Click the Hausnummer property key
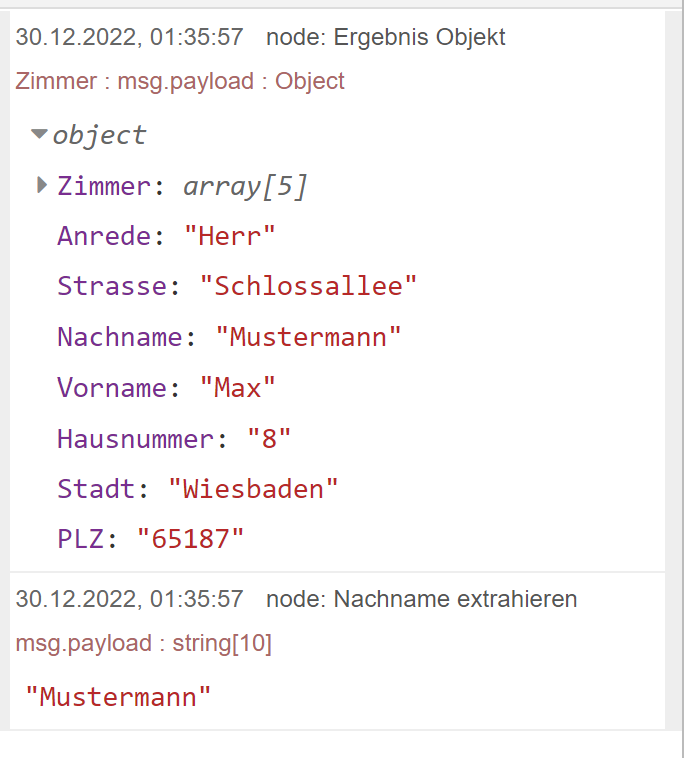Viewport: 684px width, 758px height. (x=135, y=438)
